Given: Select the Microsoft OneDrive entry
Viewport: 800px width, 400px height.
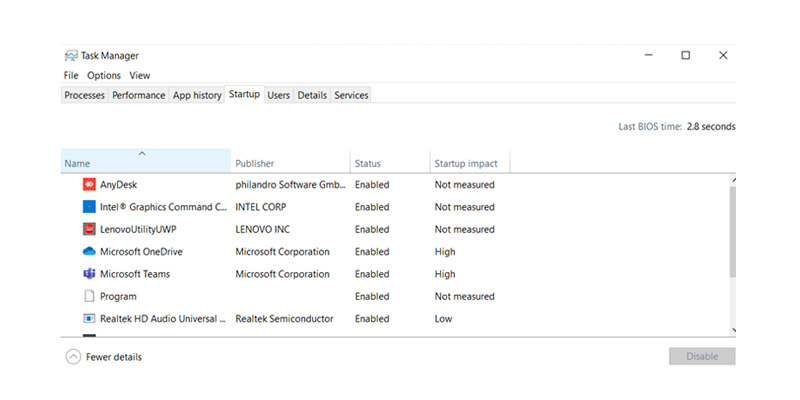Looking at the screenshot, I should pos(141,252).
